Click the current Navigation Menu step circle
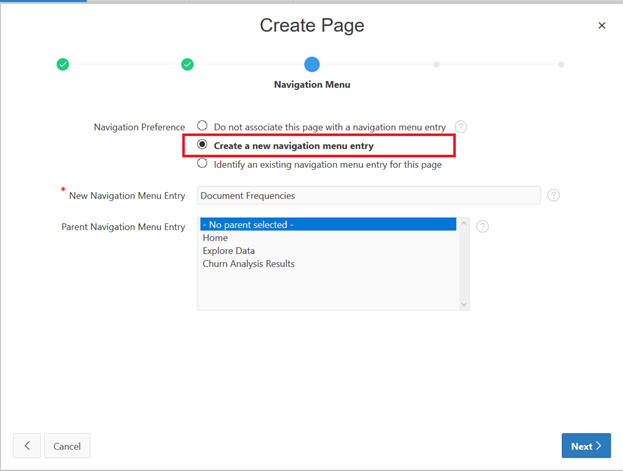The width and height of the screenshot is (623, 471). pos(312,64)
